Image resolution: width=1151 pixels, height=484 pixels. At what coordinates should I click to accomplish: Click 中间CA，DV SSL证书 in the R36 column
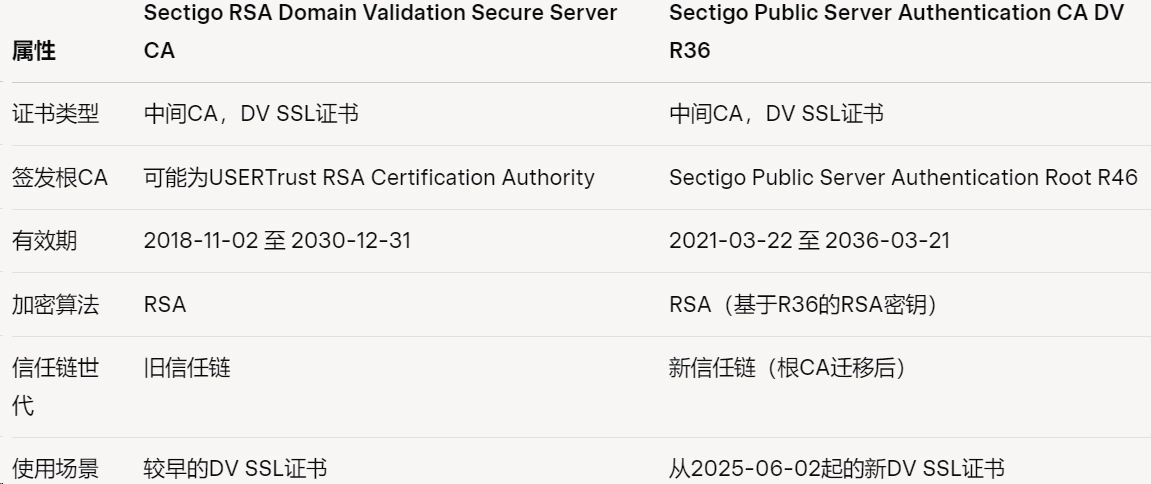776,114
